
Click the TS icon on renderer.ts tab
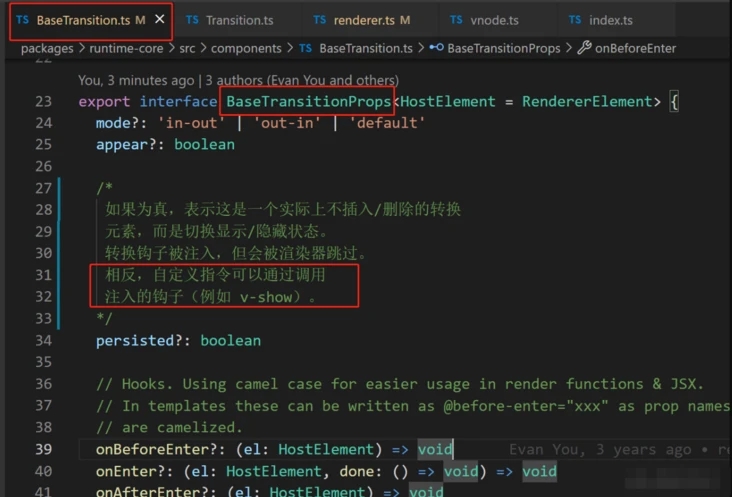point(320,20)
